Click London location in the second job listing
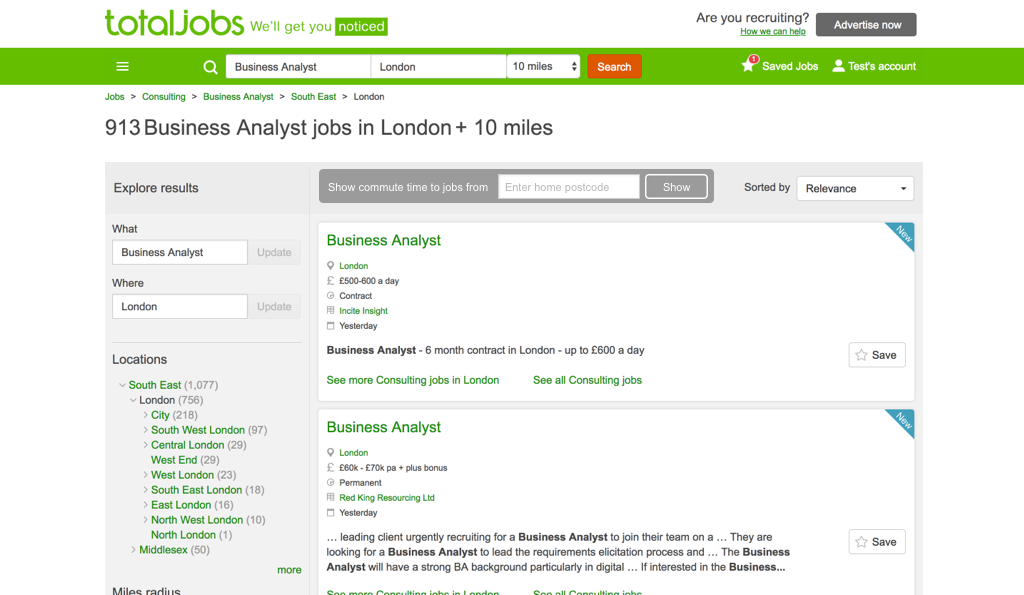Screen dimensions: 1024x595 (353, 453)
